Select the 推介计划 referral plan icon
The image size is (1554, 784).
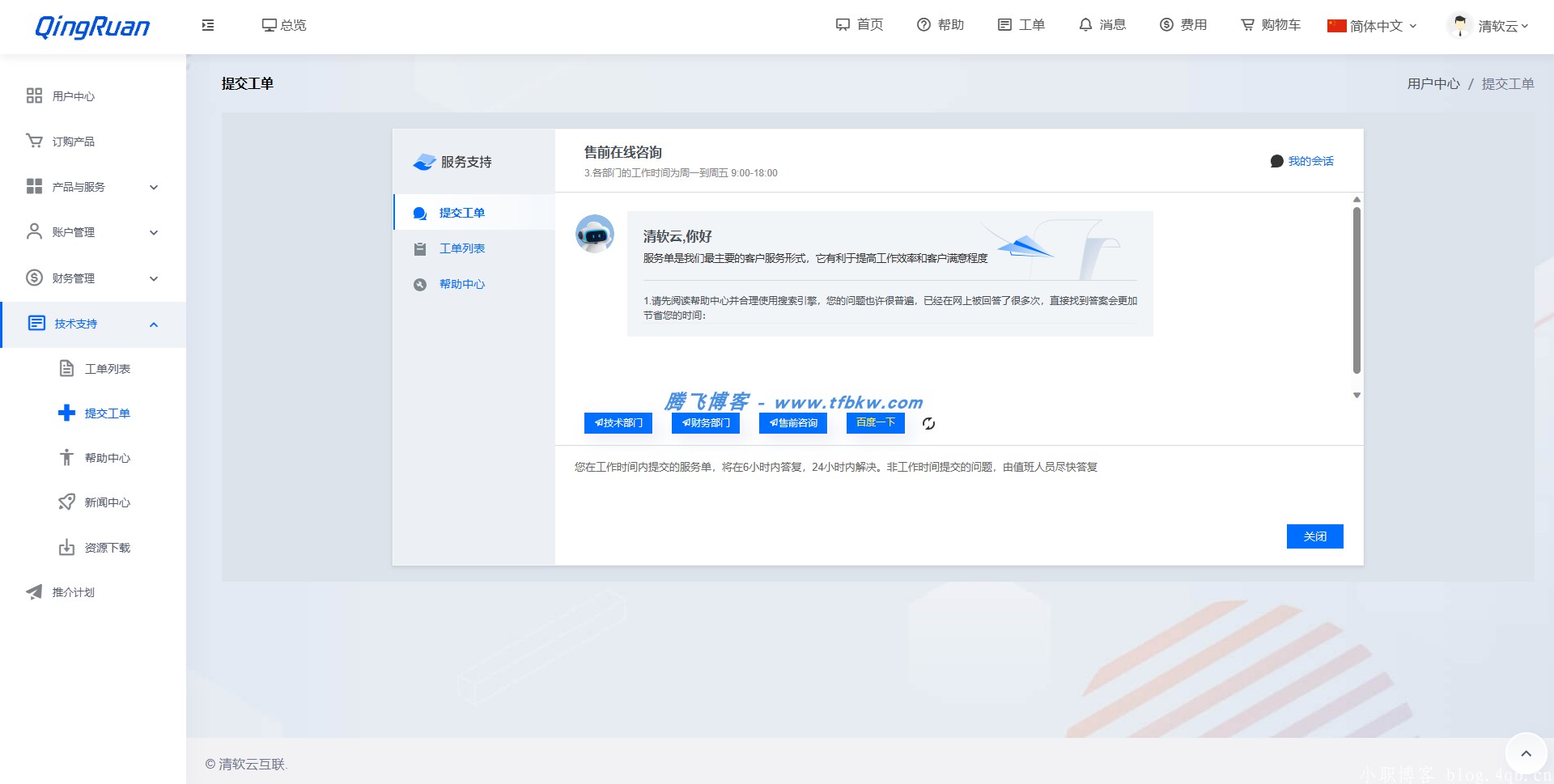[x=34, y=592]
